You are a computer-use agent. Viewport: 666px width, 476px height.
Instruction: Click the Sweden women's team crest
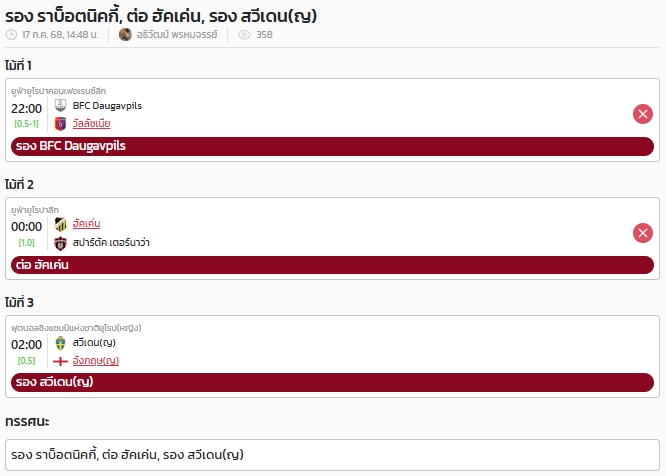tap(60, 343)
